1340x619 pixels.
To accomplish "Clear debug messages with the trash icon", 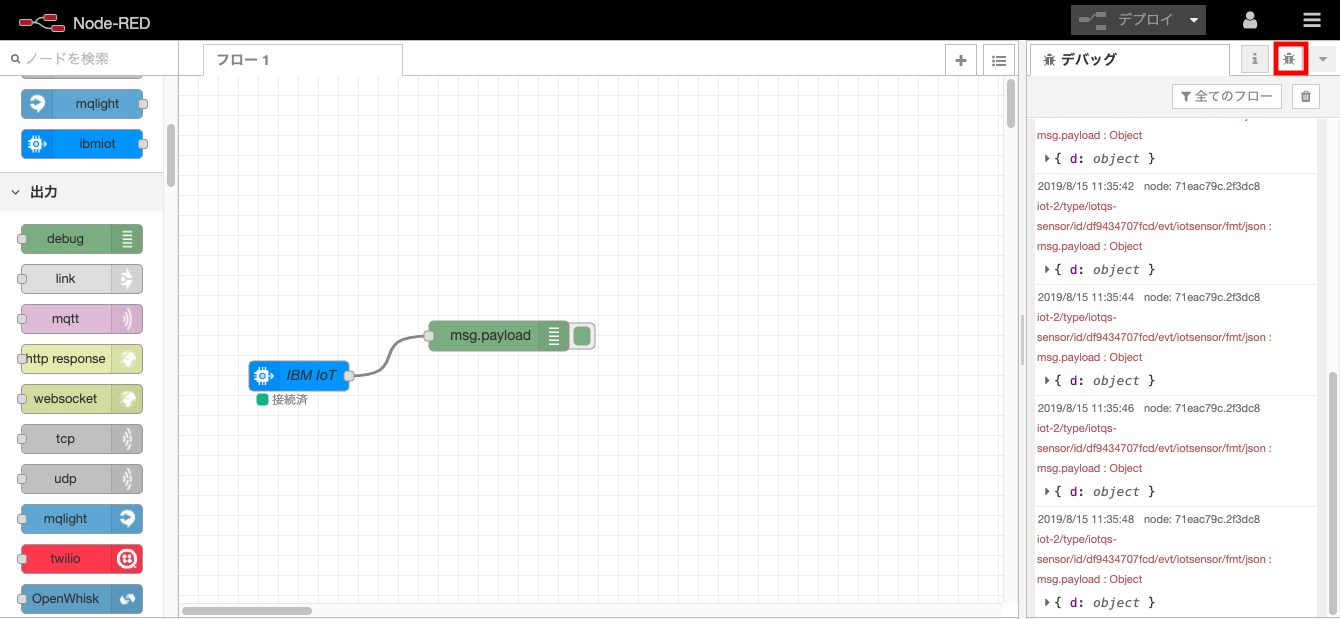I will click(x=1306, y=96).
